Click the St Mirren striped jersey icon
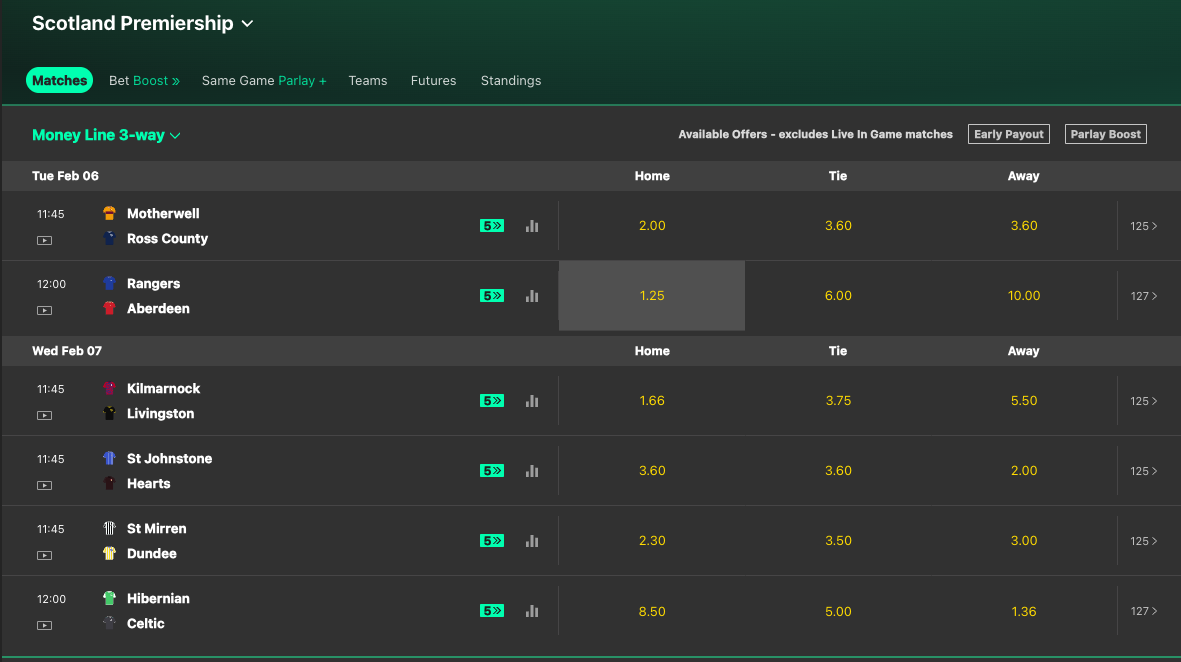The image size is (1181, 662). point(109,528)
